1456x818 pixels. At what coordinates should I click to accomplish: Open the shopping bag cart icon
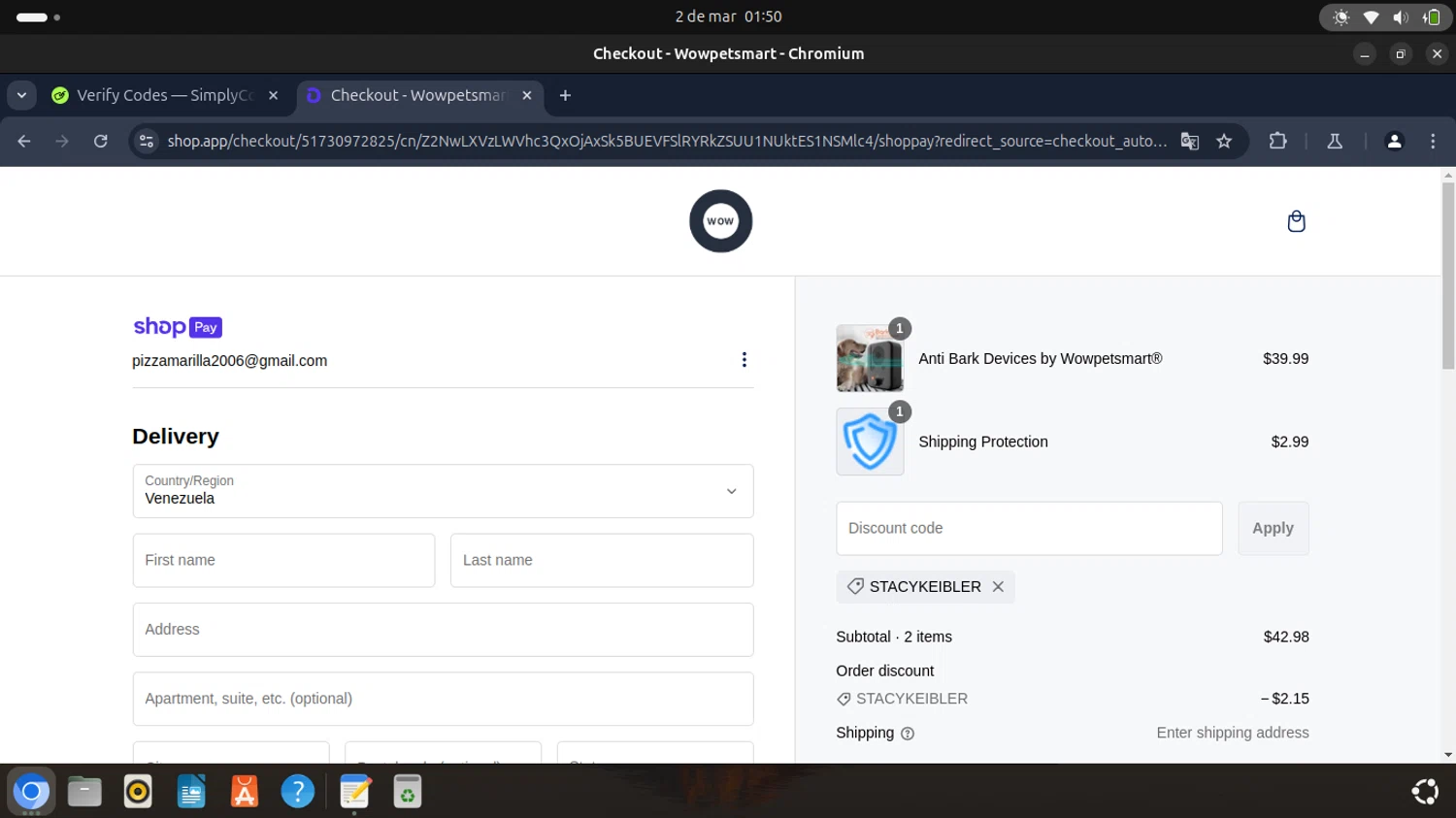coord(1296,221)
